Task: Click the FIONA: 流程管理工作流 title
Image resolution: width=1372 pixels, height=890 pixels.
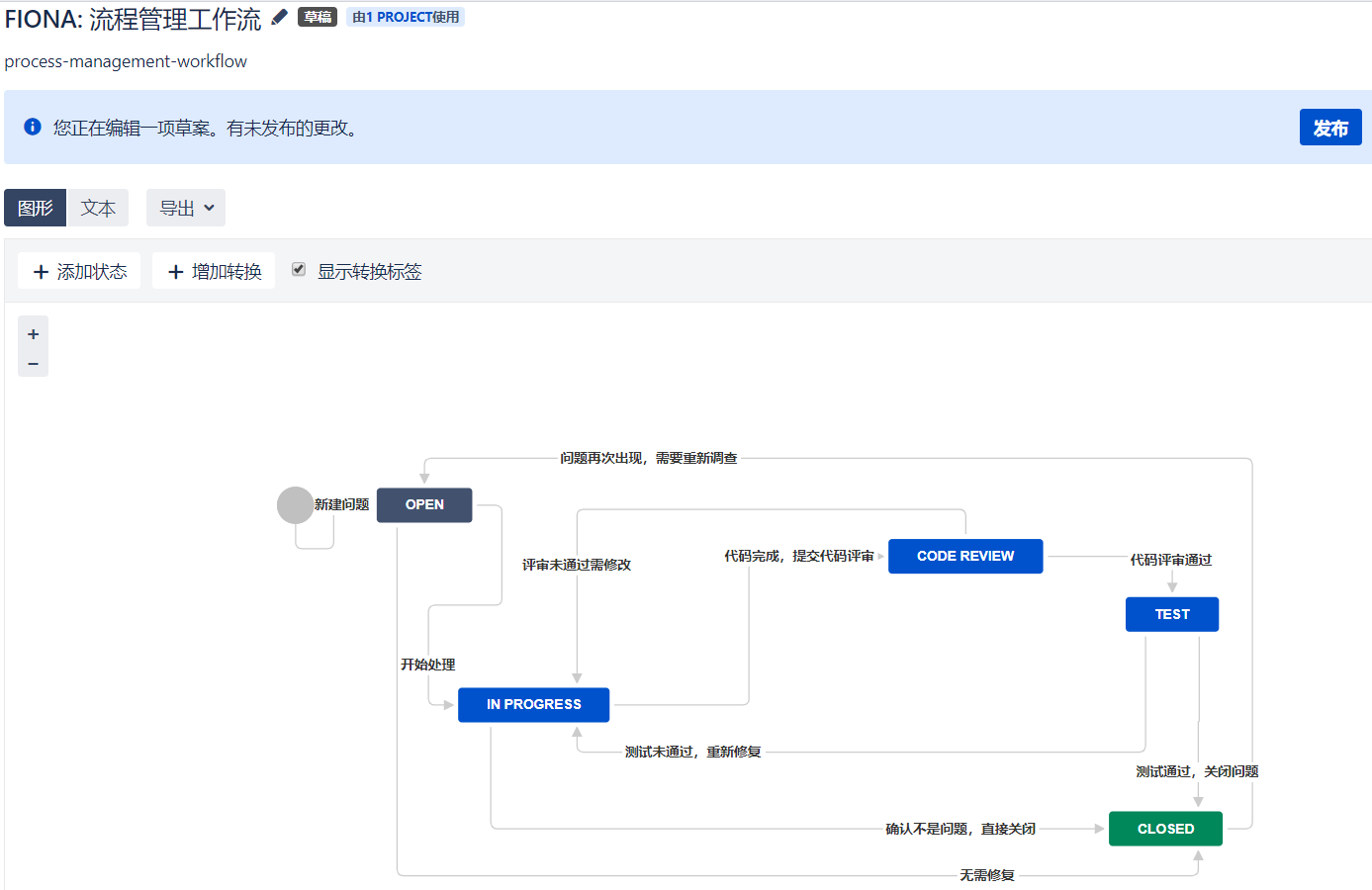Action: 133,19
